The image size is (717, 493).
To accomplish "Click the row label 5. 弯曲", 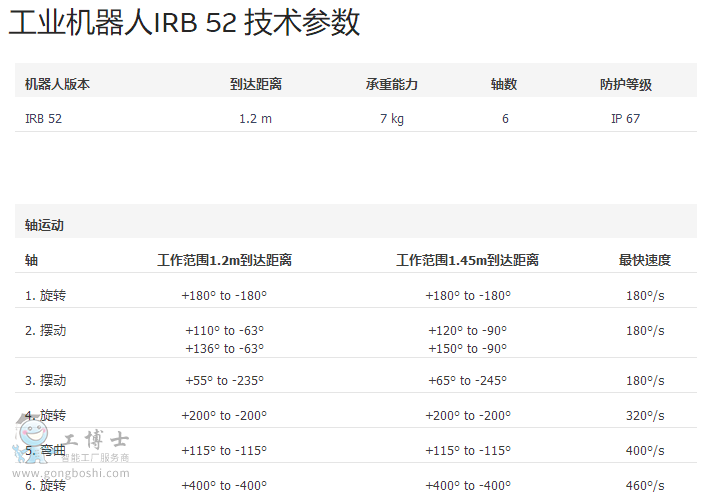I will click(45, 450).
